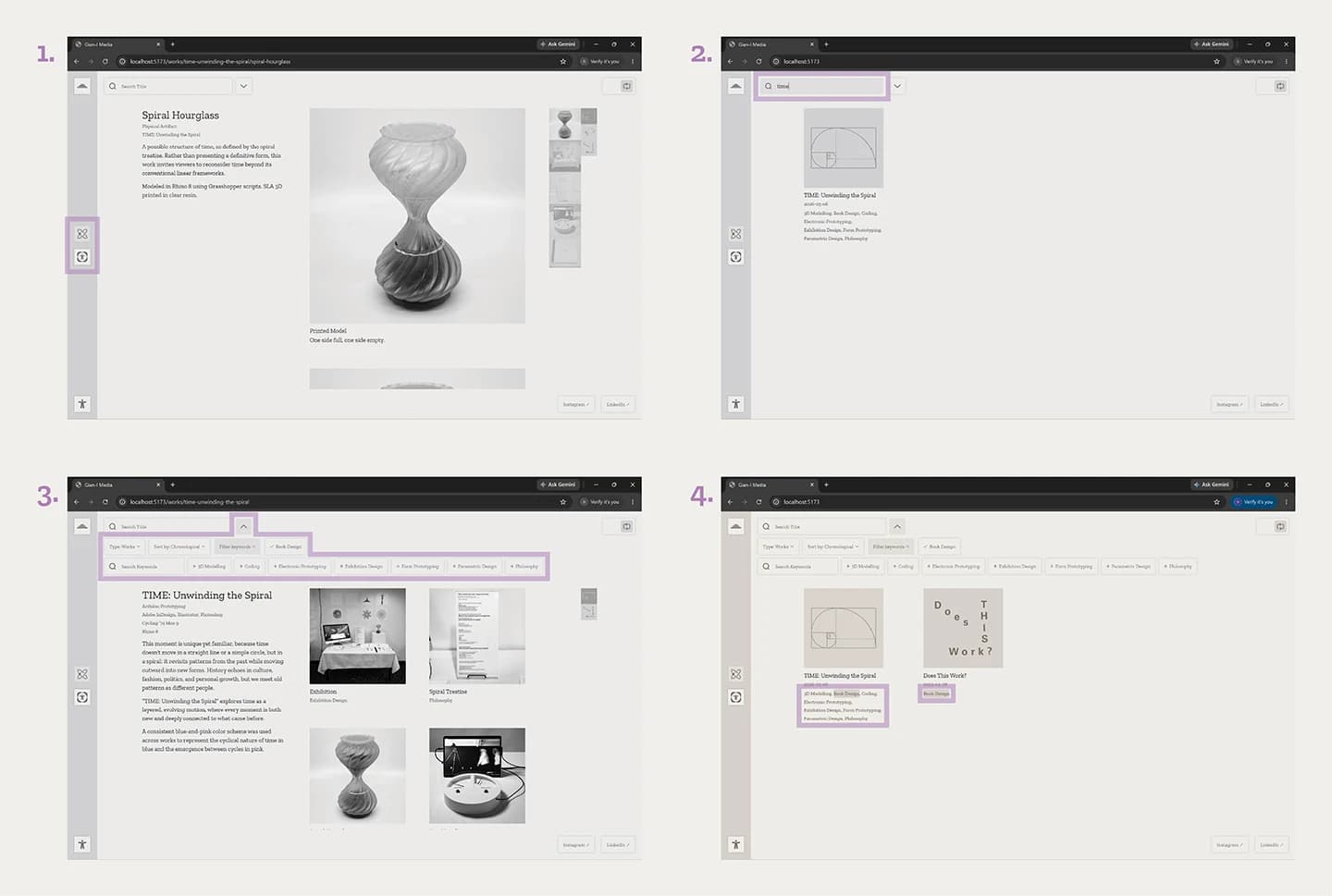Image resolution: width=1332 pixels, height=896 pixels.
Task: Expand filter chevron beside the typed 'time' search
Action: click(x=897, y=86)
